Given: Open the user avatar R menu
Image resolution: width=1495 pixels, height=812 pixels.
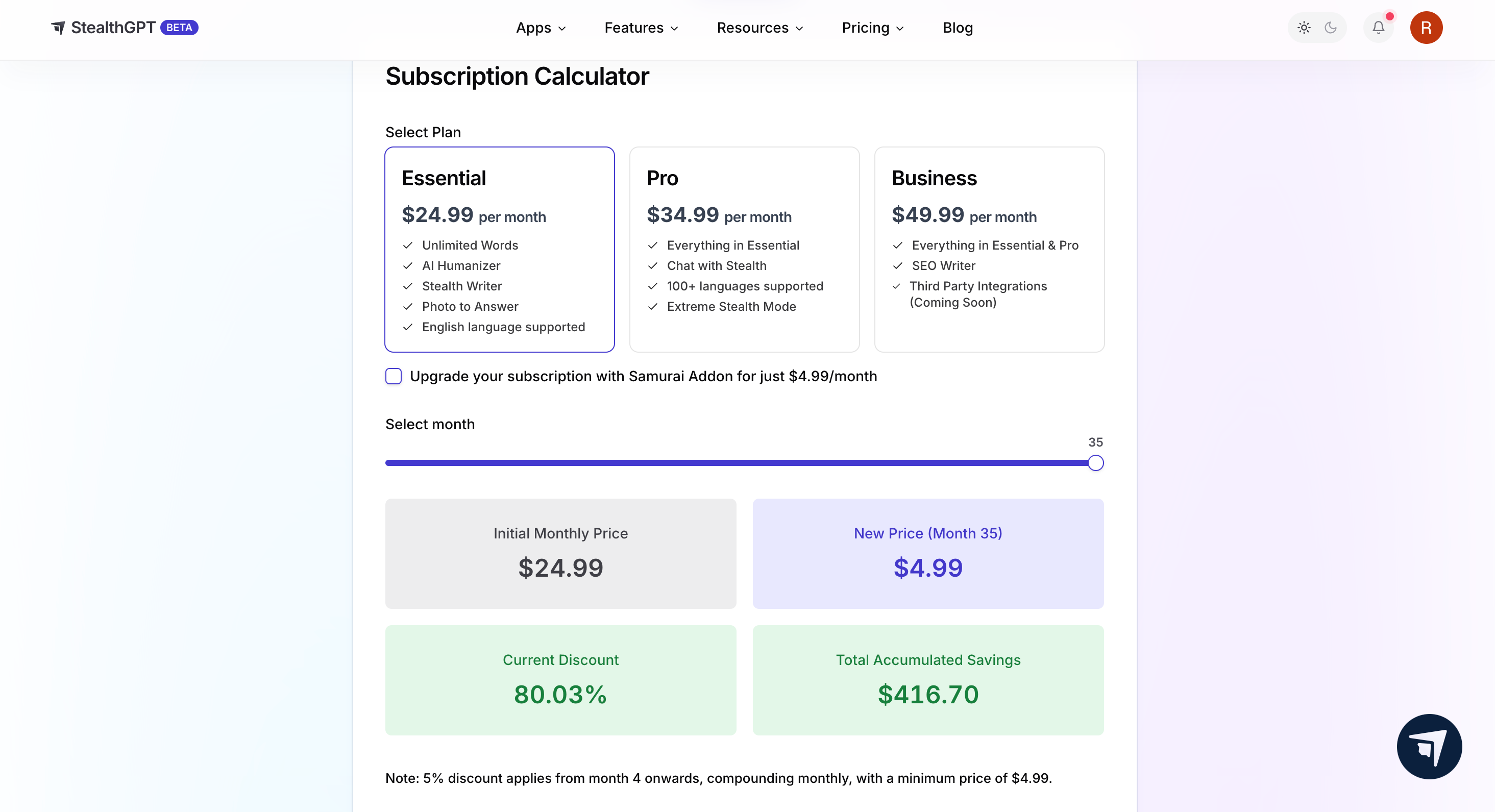Looking at the screenshot, I should click(1426, 27).
